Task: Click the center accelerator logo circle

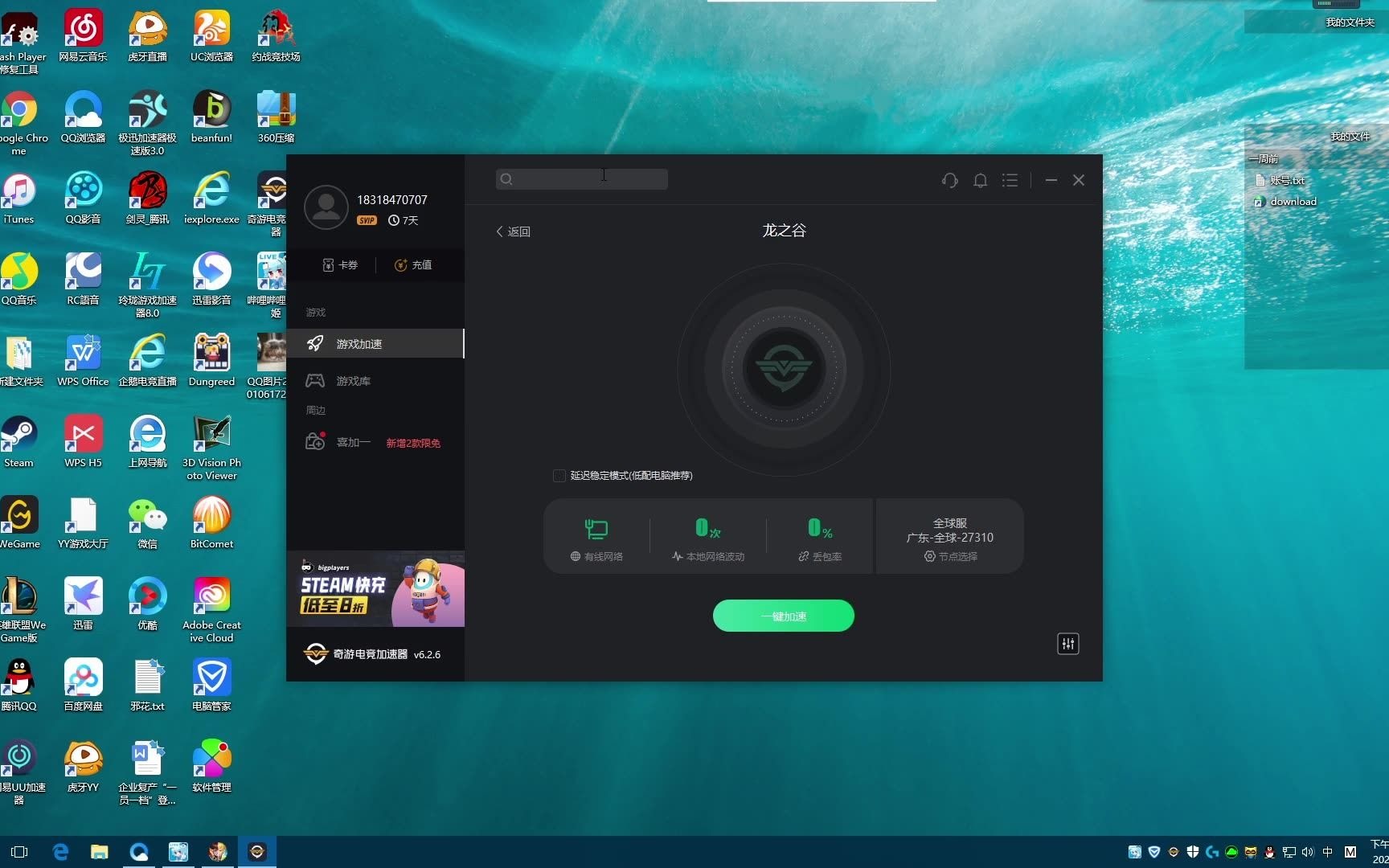Action: [784, 369]
